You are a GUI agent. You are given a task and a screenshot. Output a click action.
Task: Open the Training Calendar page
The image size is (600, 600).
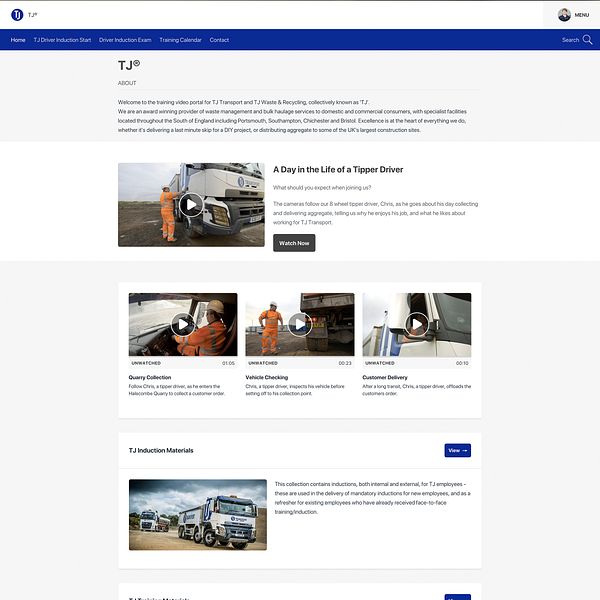180,40
